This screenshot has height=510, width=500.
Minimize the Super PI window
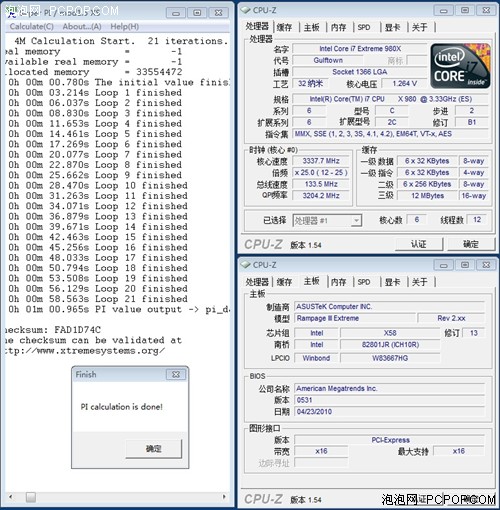[x=176, y=13]
